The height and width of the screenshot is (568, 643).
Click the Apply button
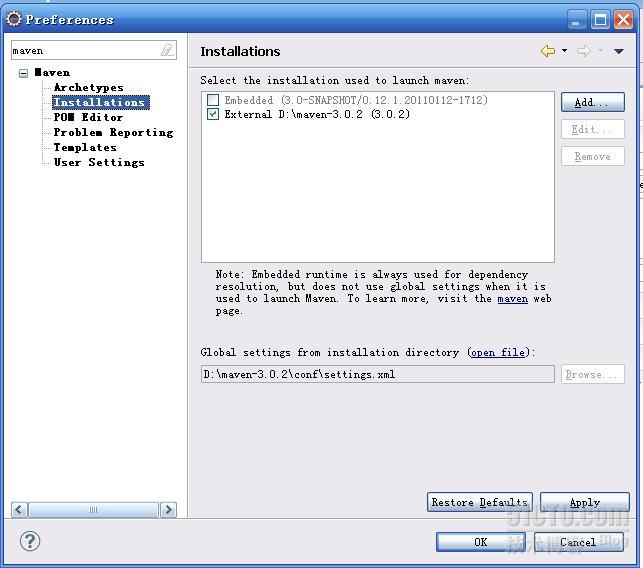pyautogui.click(x=585, y=502)
